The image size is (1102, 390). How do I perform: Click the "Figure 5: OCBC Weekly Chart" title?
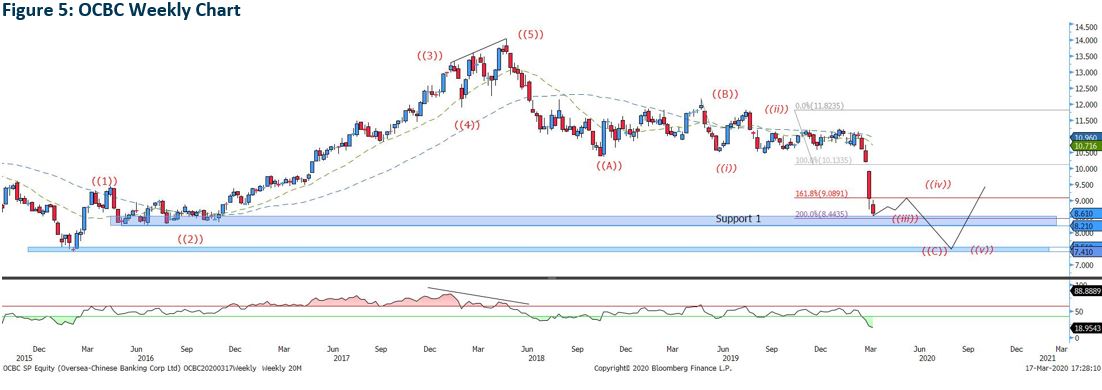click(121, 10)
